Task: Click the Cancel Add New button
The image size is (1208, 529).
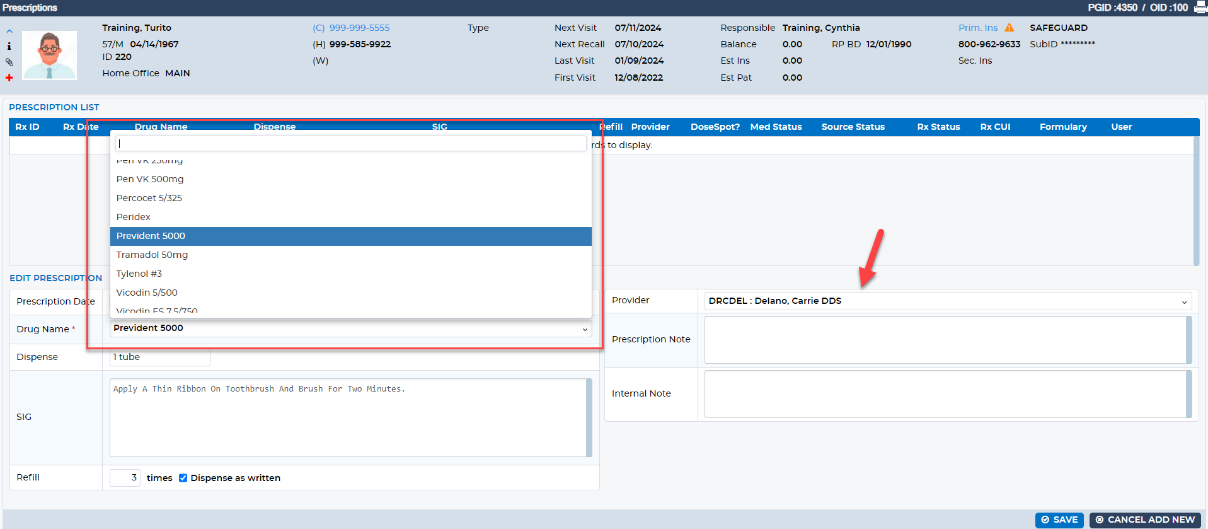Action: (x=1145, y=520)
